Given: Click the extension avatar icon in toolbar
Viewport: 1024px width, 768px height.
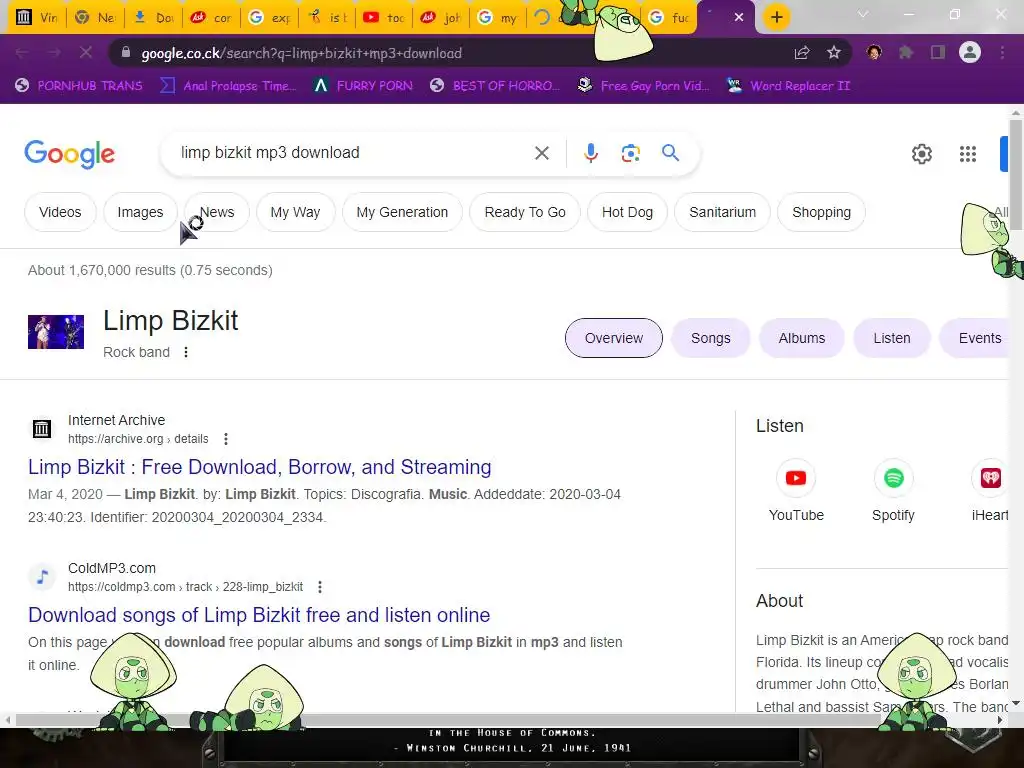Looking at the screenshot, I should click(874, 52).
